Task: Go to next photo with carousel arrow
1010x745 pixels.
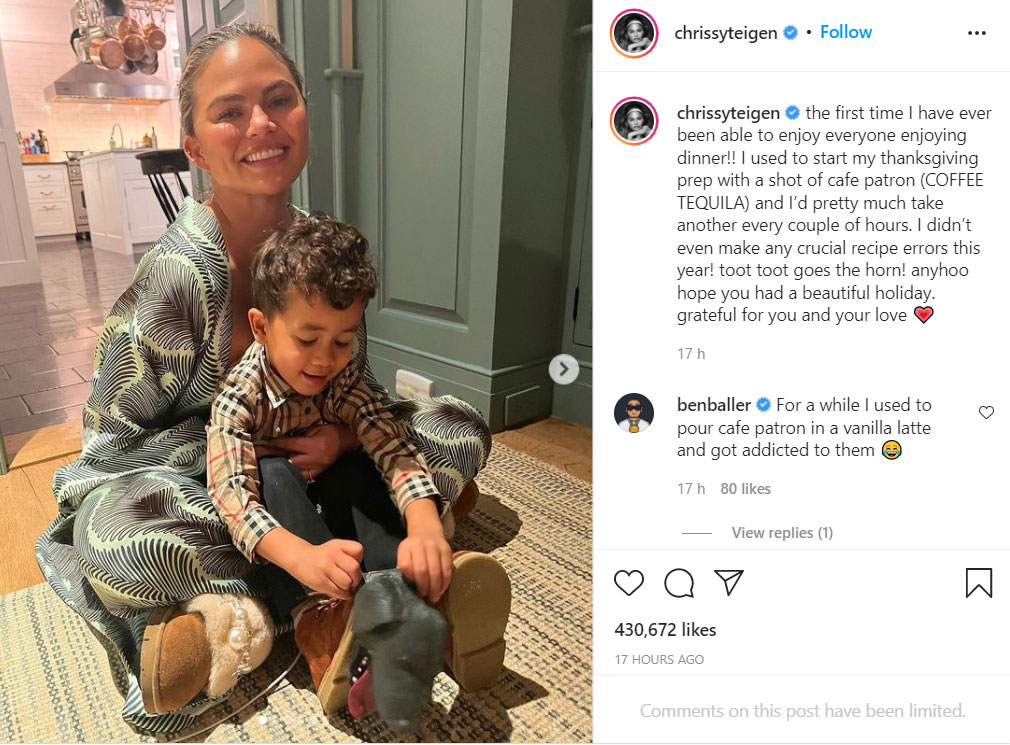Action: click(564, 369)
